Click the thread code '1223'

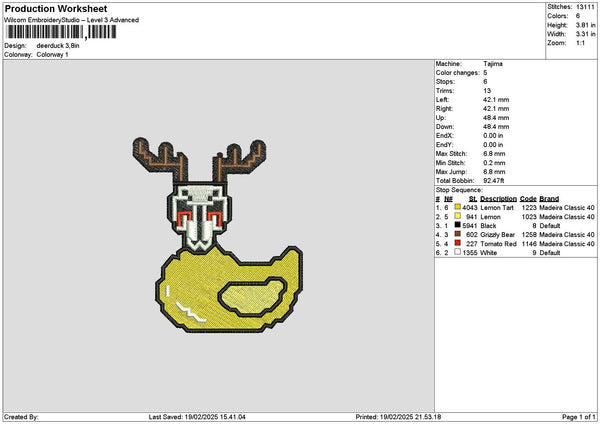tap(529, 207)
